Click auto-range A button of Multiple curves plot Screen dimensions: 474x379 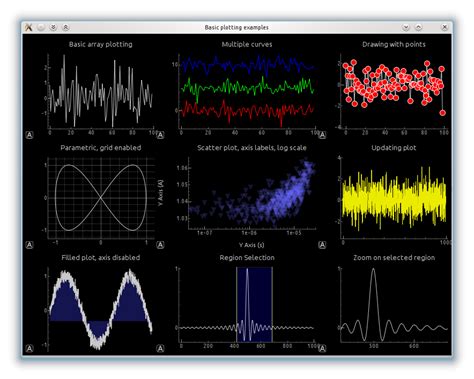coord(160,135)
